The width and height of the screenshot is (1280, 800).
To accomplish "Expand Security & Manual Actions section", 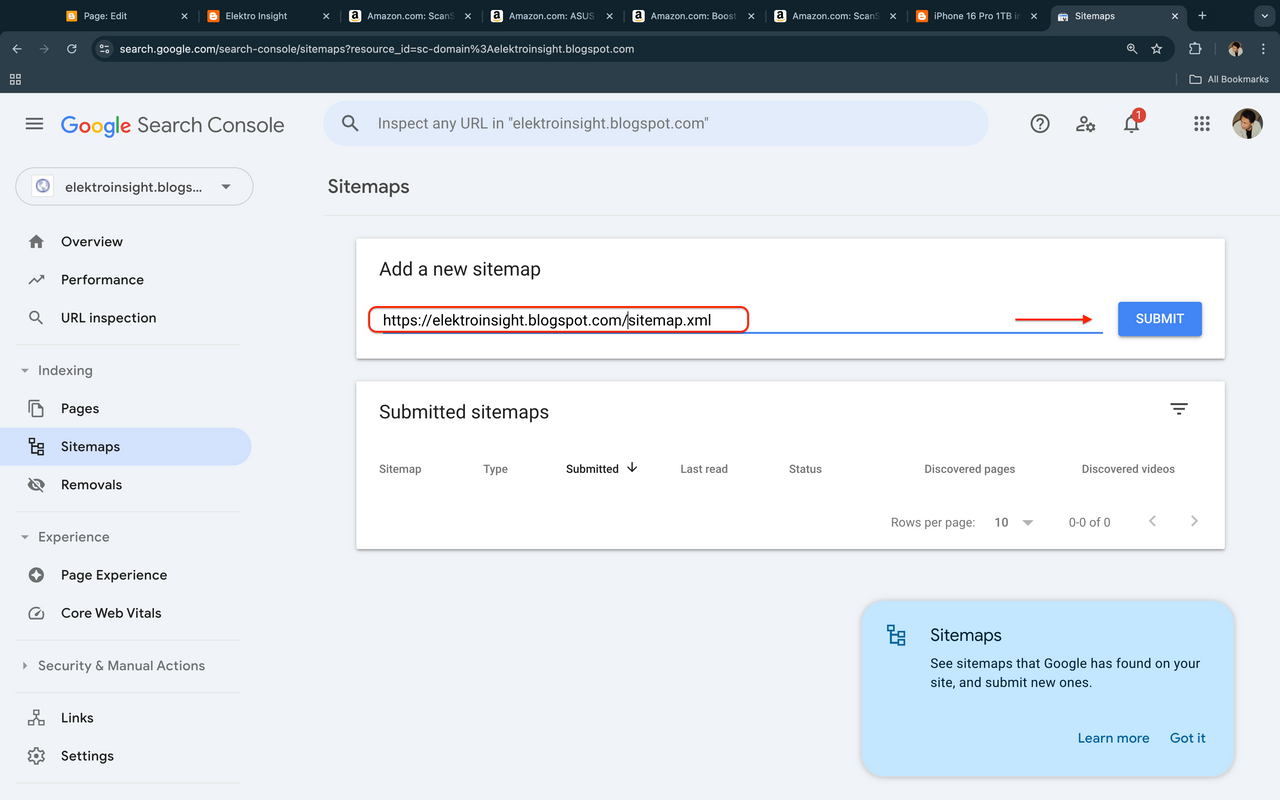I will click(x=25, y=666).
